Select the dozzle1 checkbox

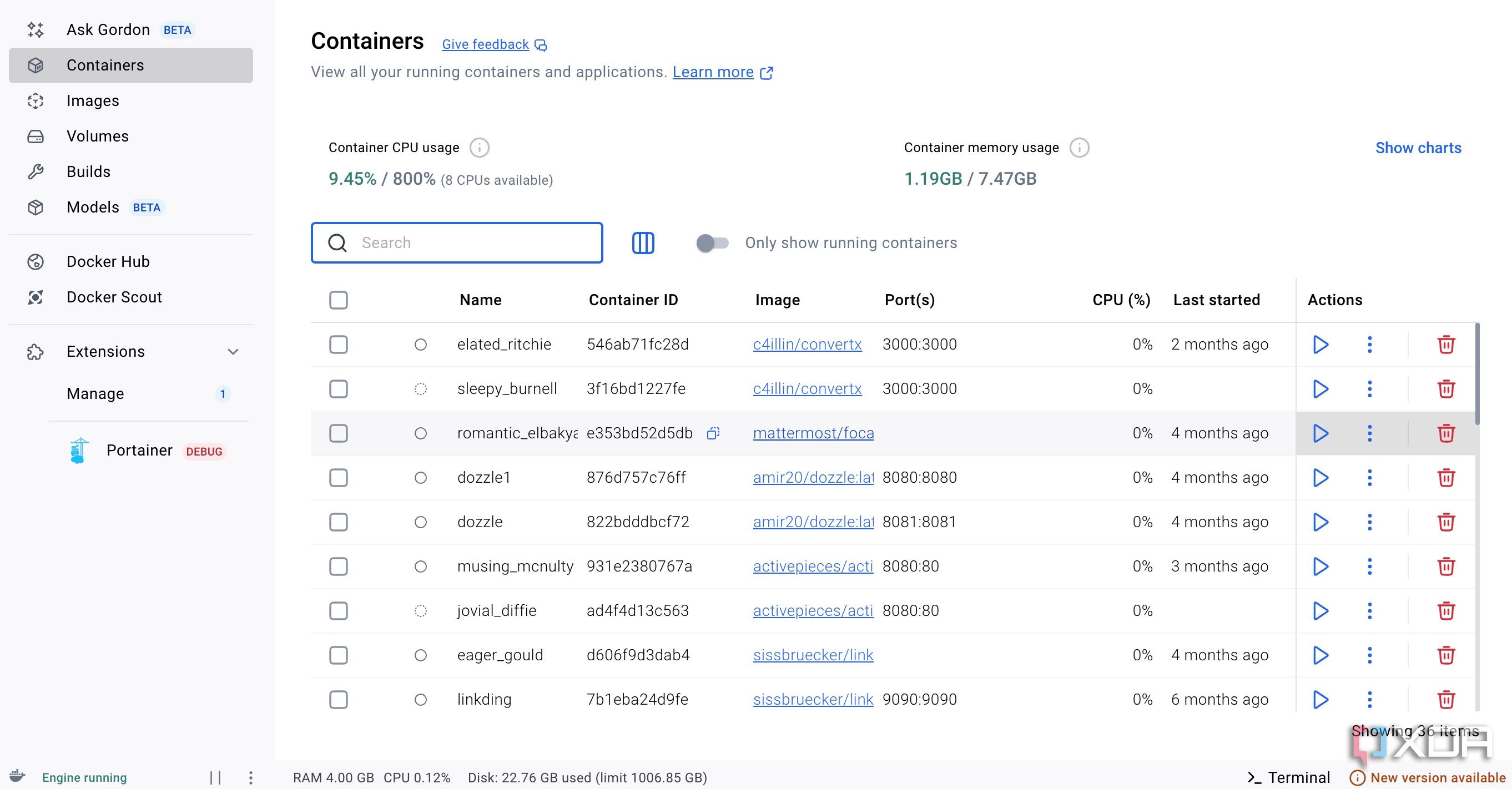click(338, 478)
